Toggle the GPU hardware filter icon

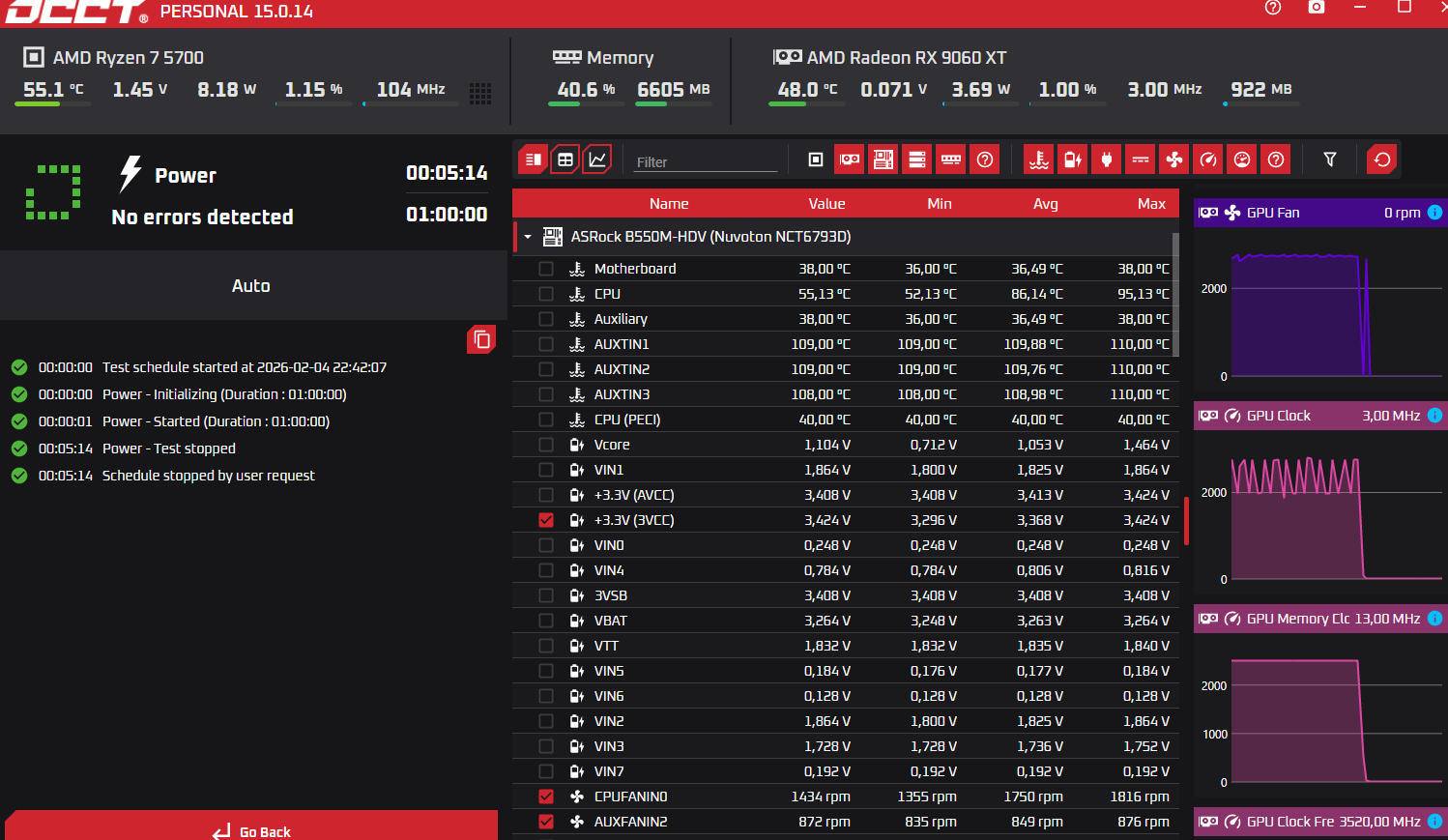850,159
